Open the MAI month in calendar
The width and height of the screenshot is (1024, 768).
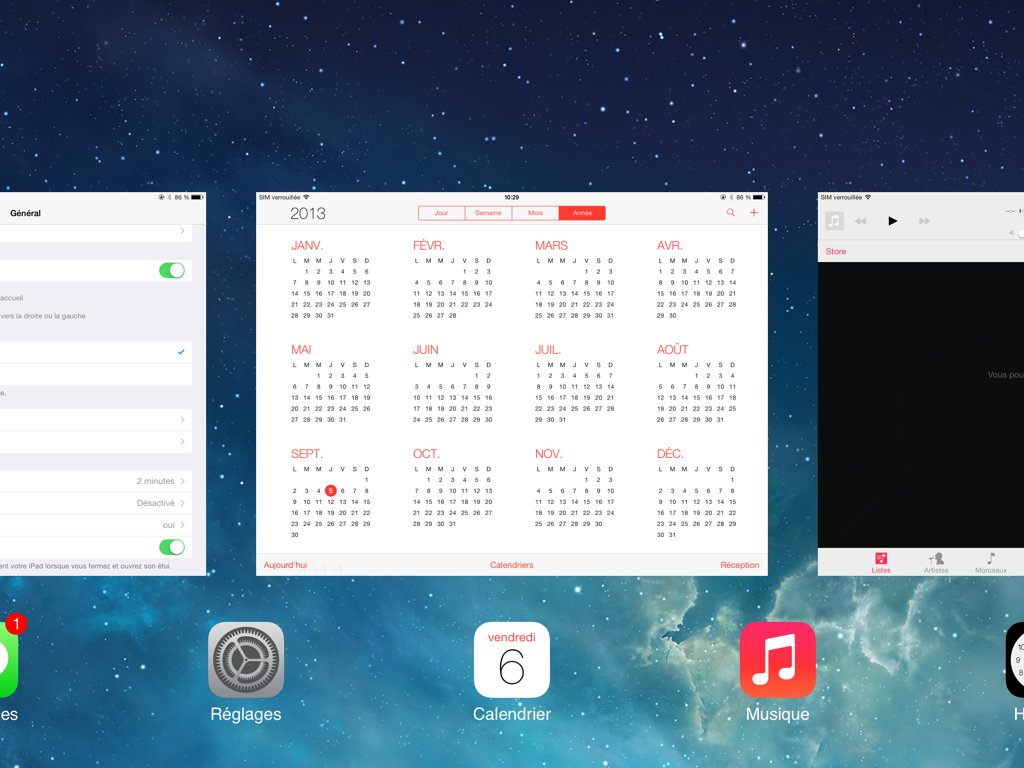point(330,385)
